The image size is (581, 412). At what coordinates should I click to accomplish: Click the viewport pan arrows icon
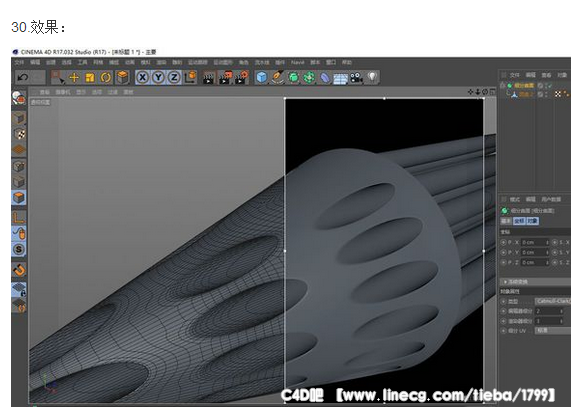click(470, 92)
